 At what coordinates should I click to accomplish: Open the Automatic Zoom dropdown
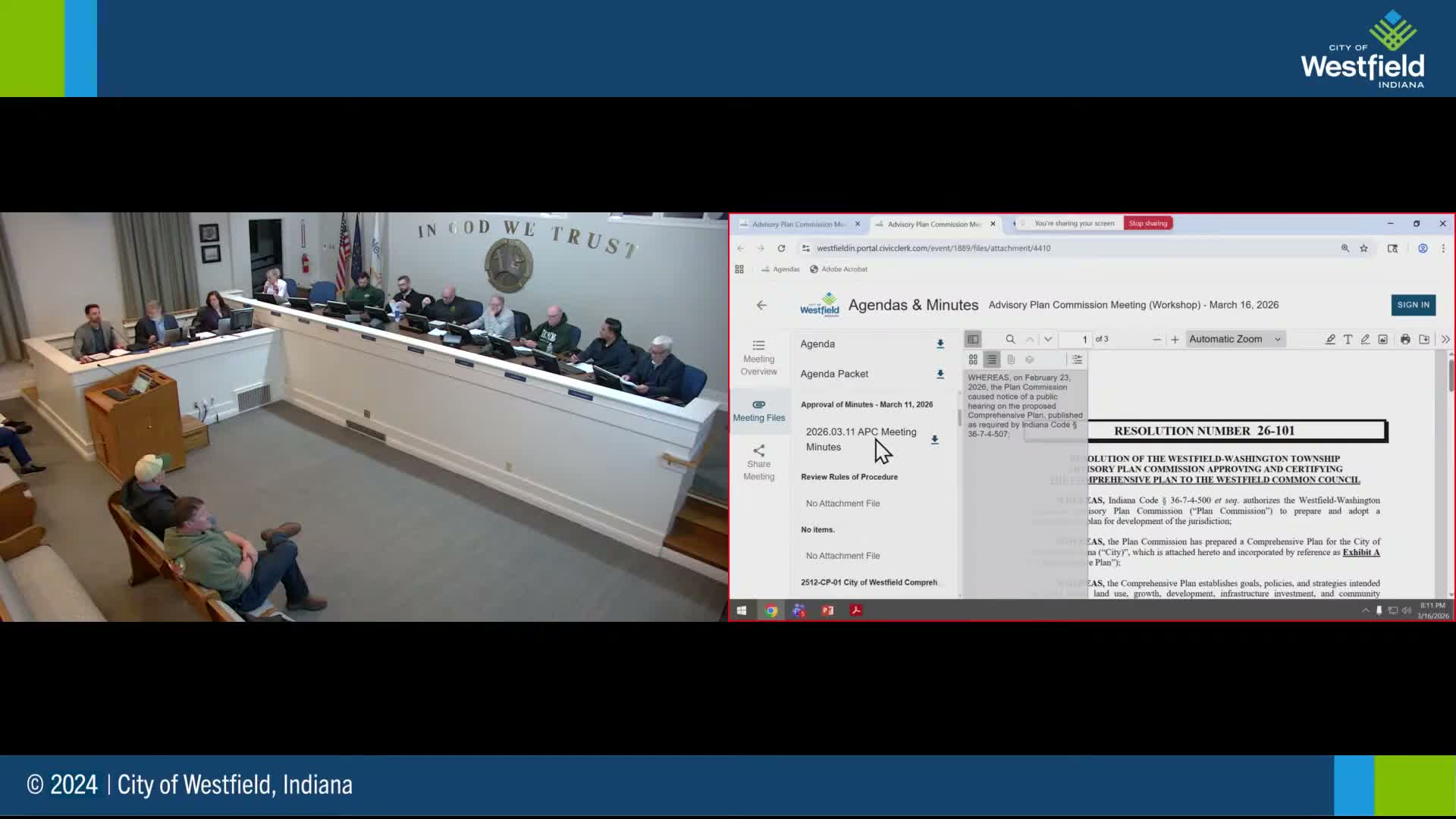tap(1234, 339)
